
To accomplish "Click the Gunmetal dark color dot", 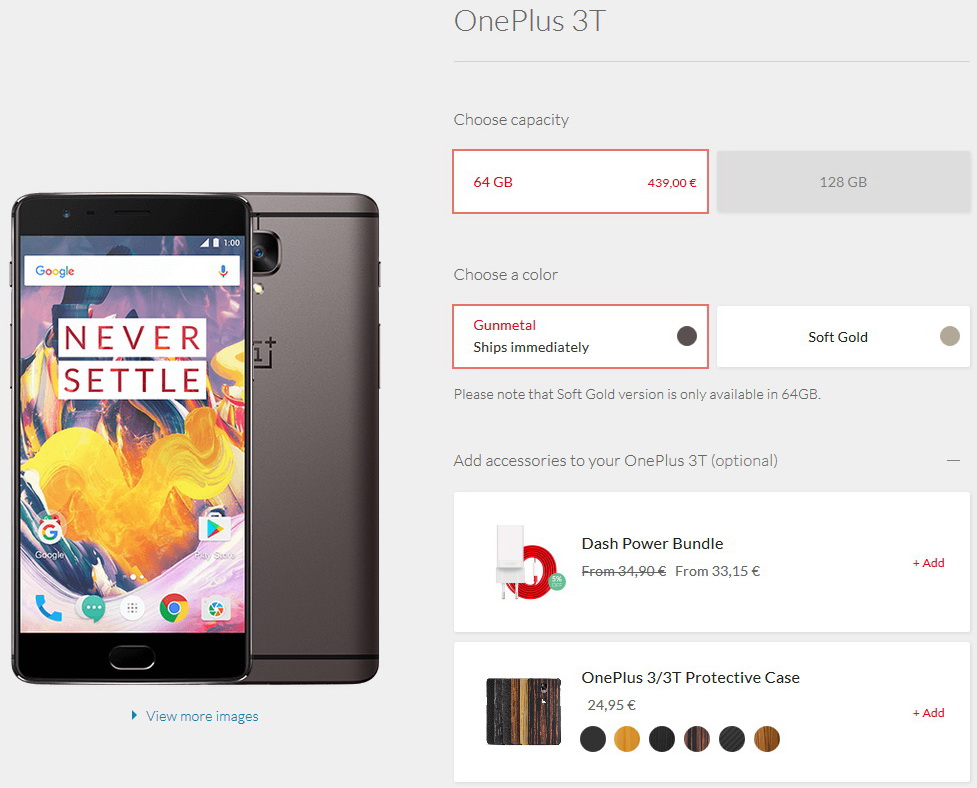I will pyautogui.click(x=687, y=336).
